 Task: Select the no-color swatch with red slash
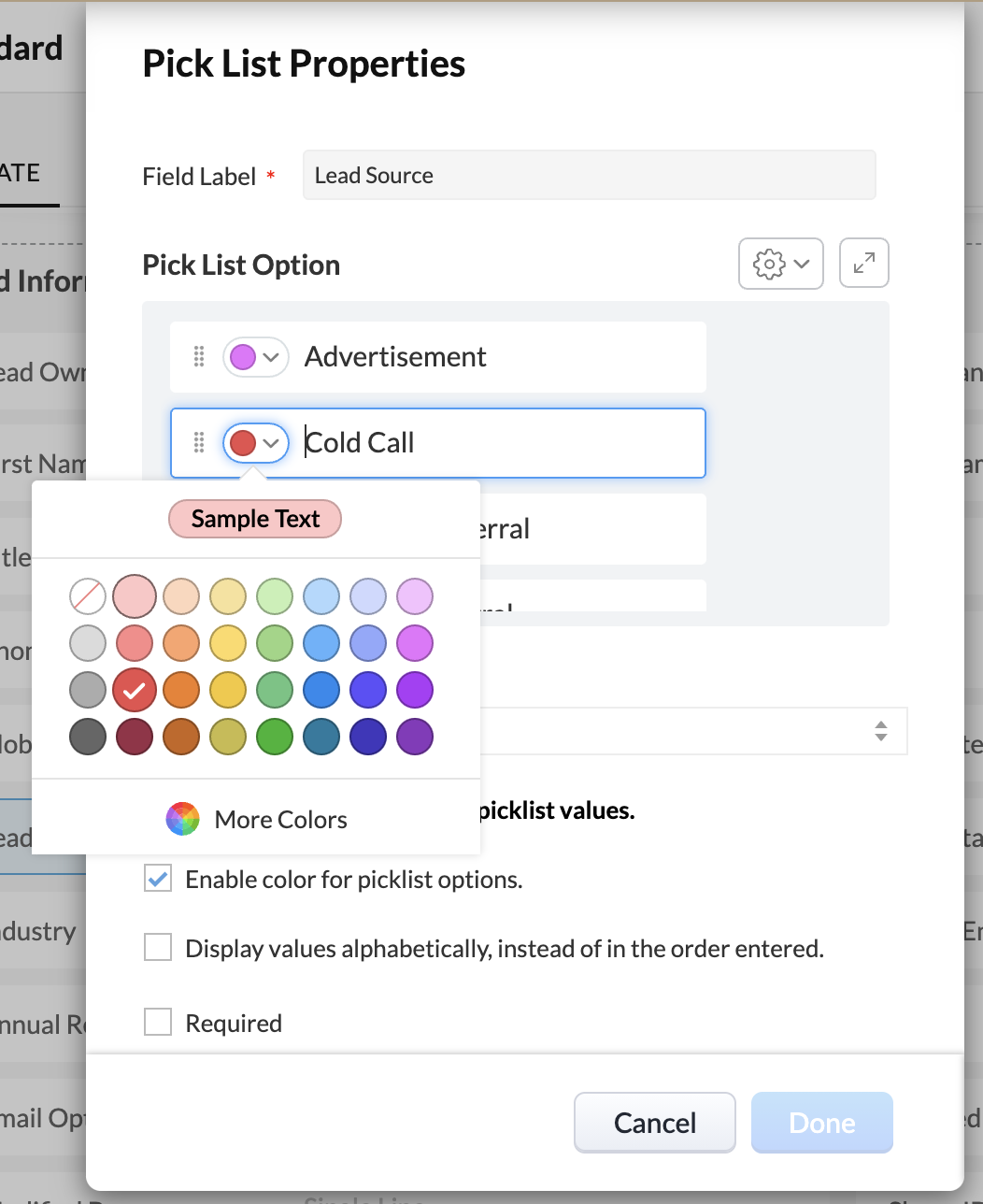point(88,596)
